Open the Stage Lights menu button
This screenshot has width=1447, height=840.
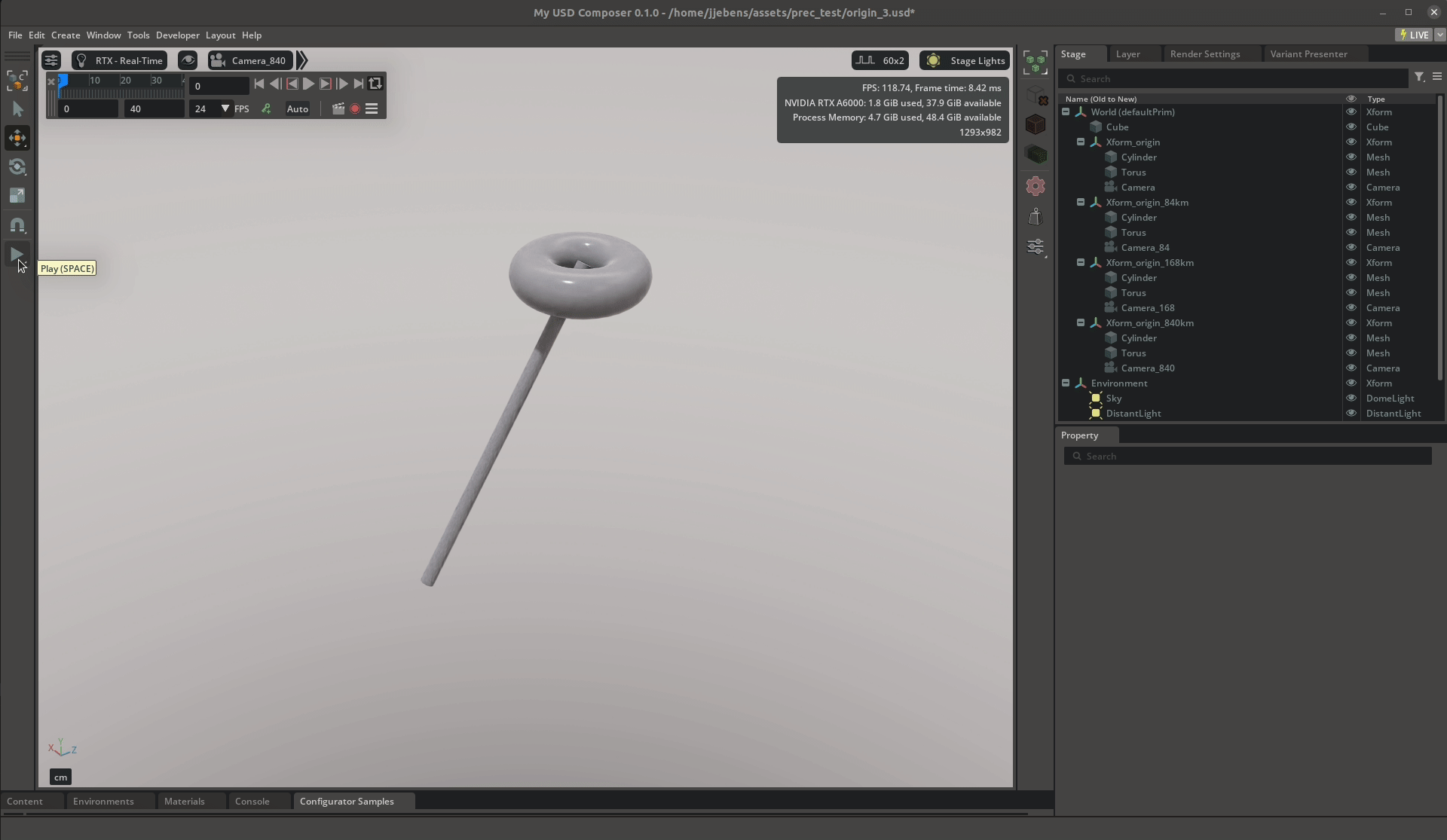pos(965,60)
